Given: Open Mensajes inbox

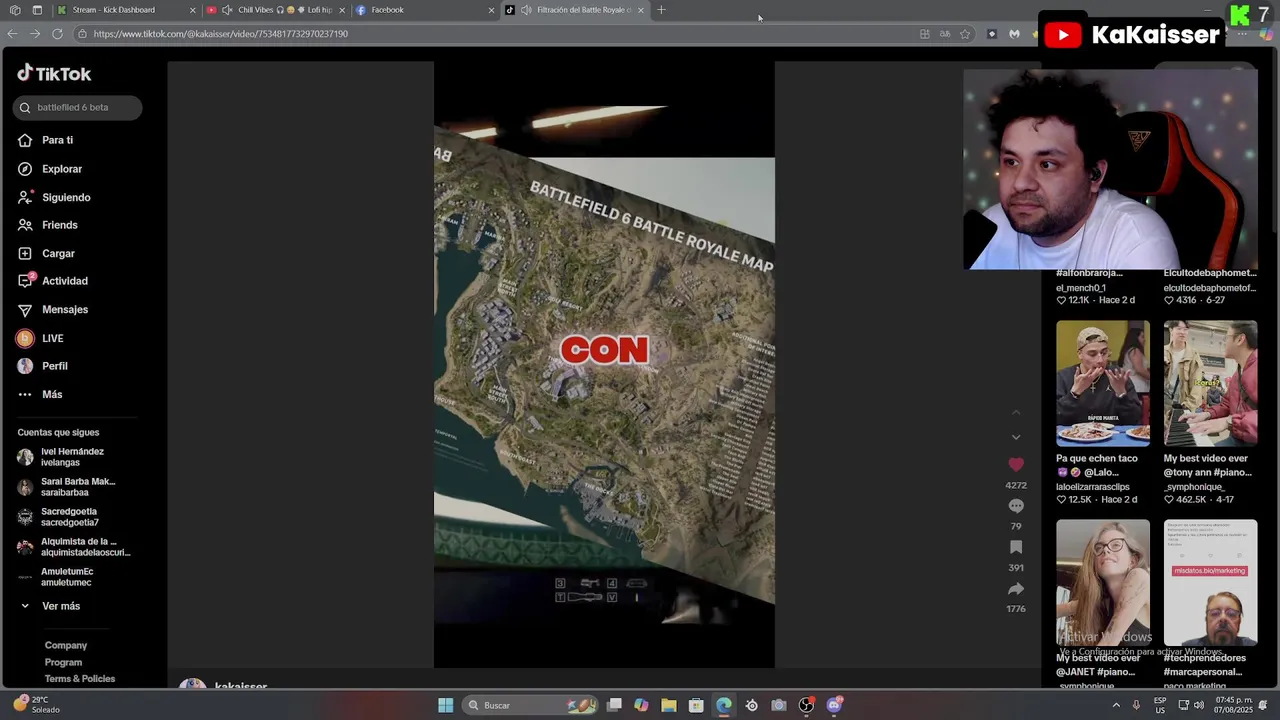Looking at the screenshot, I should pos(53,309).
